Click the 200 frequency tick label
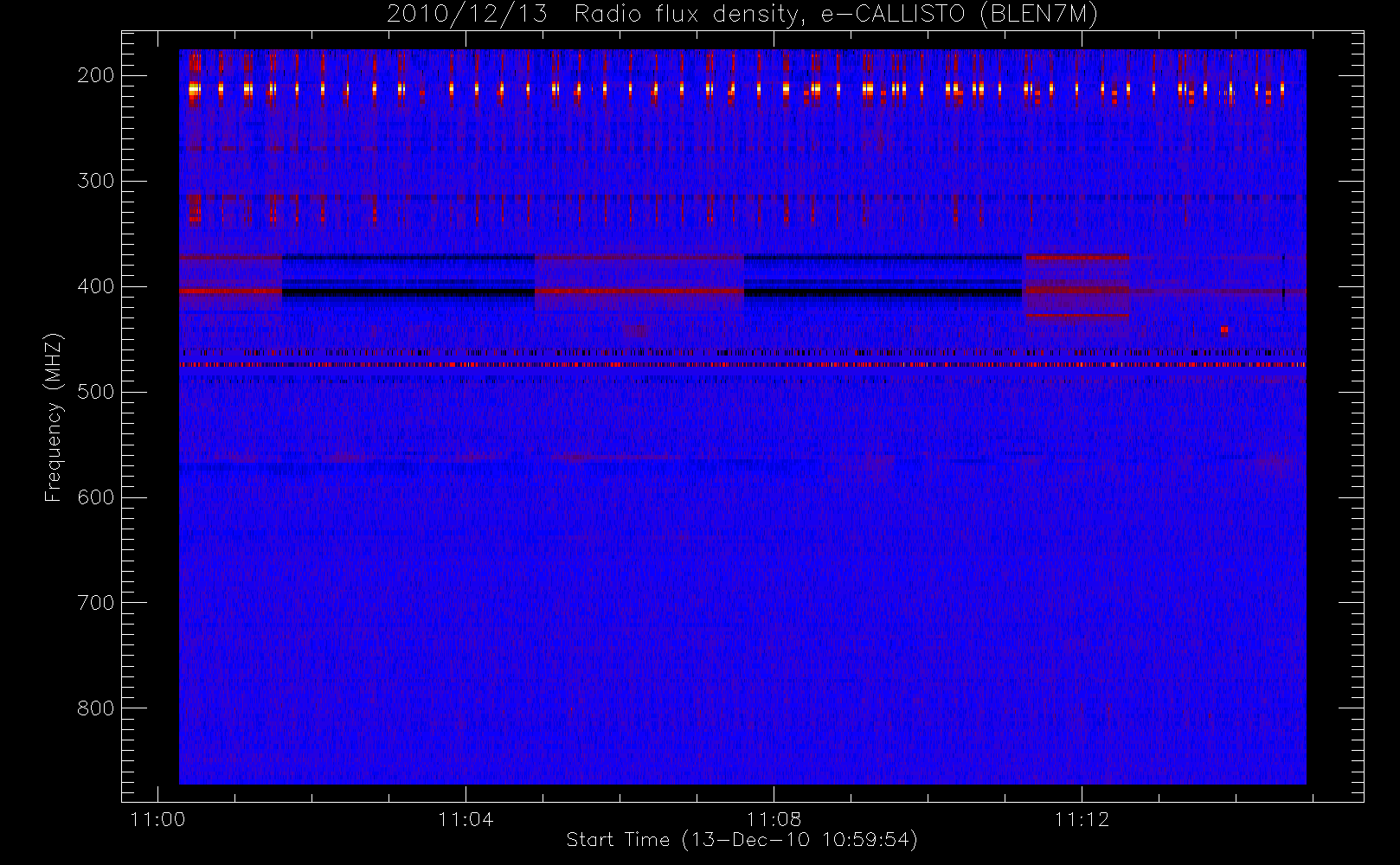 click(96, 75)
